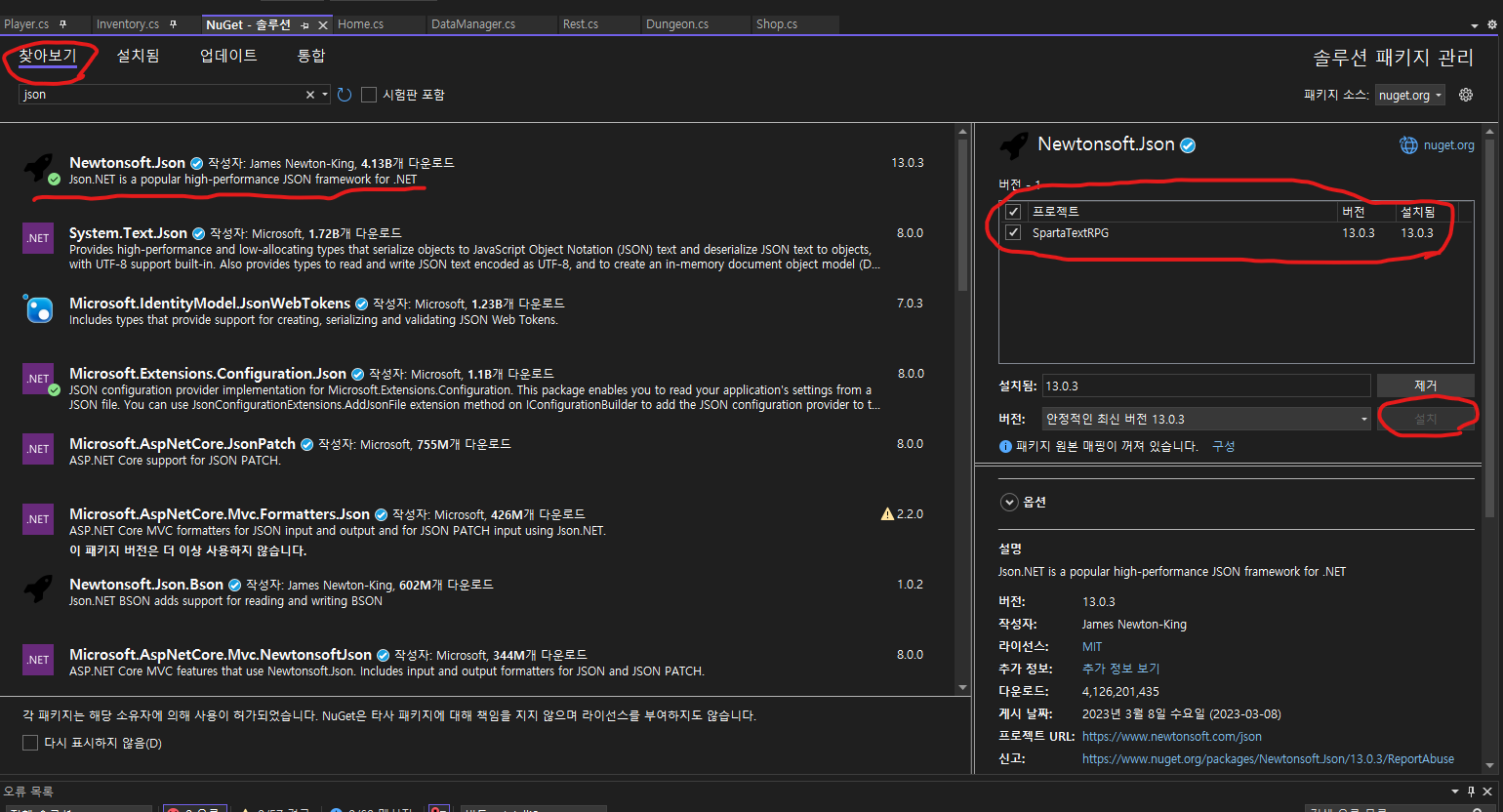Clear the json search text

coord(310,95)
